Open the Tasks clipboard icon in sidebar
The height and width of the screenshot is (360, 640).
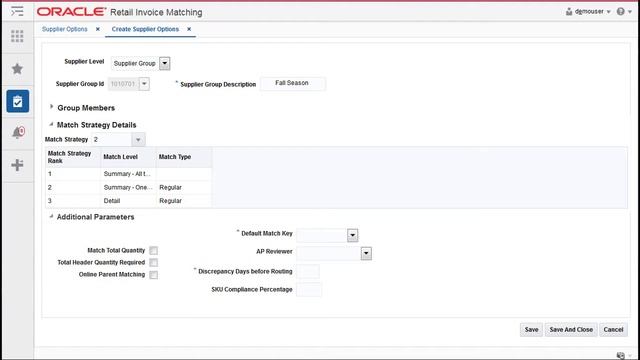[18, 101]
